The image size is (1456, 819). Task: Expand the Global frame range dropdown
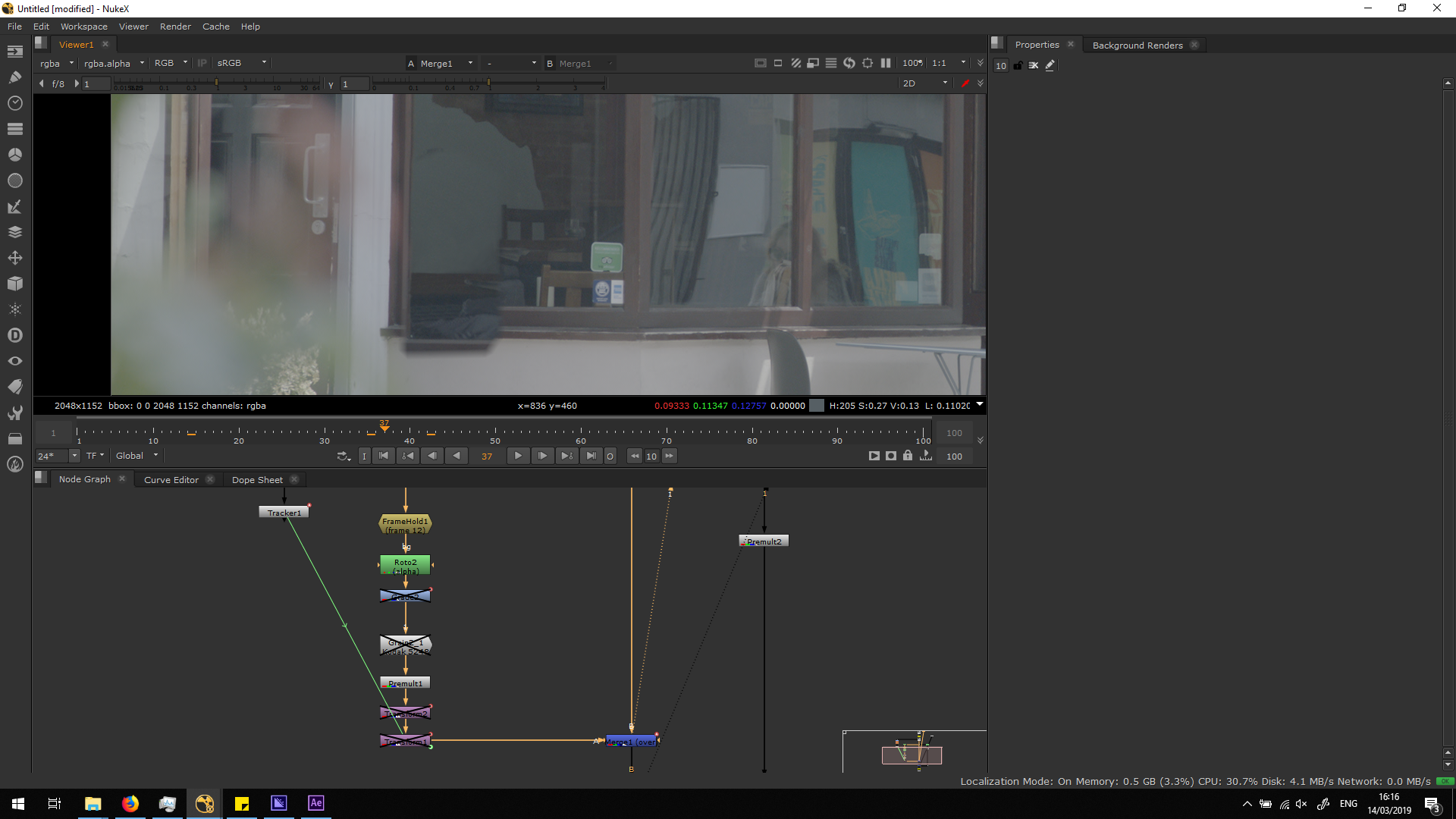tap(136, 456)
